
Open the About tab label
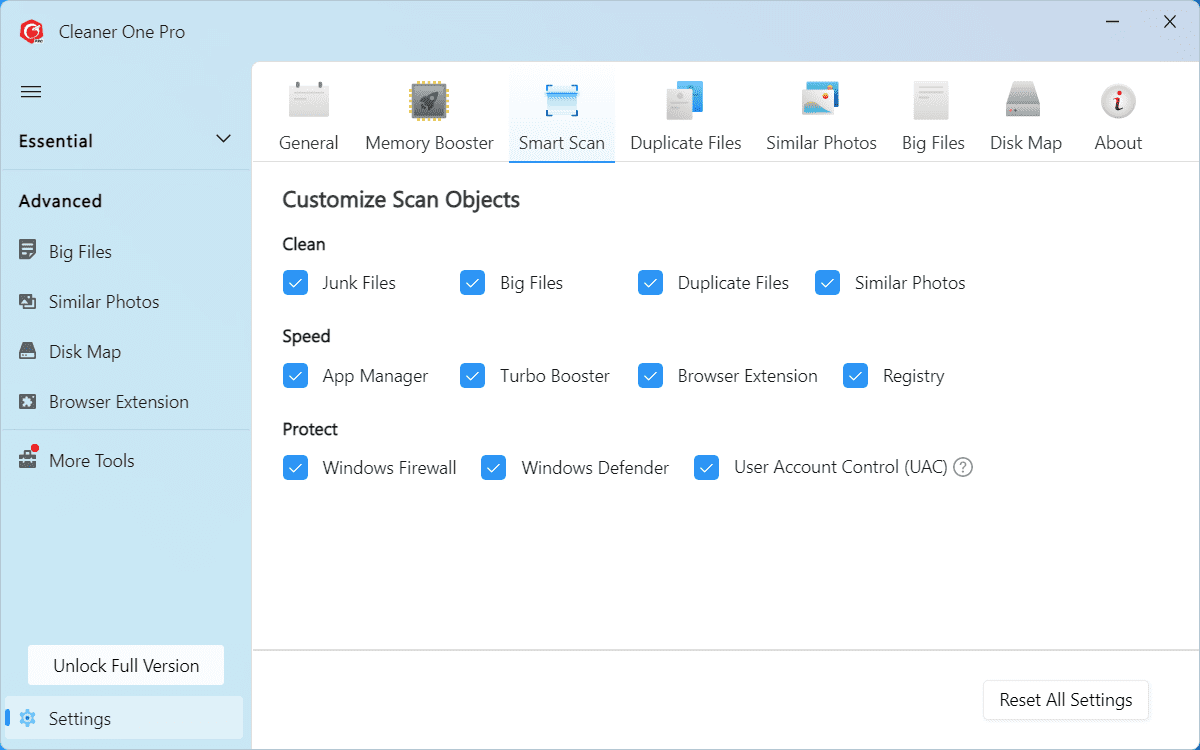click(1118, 143)
